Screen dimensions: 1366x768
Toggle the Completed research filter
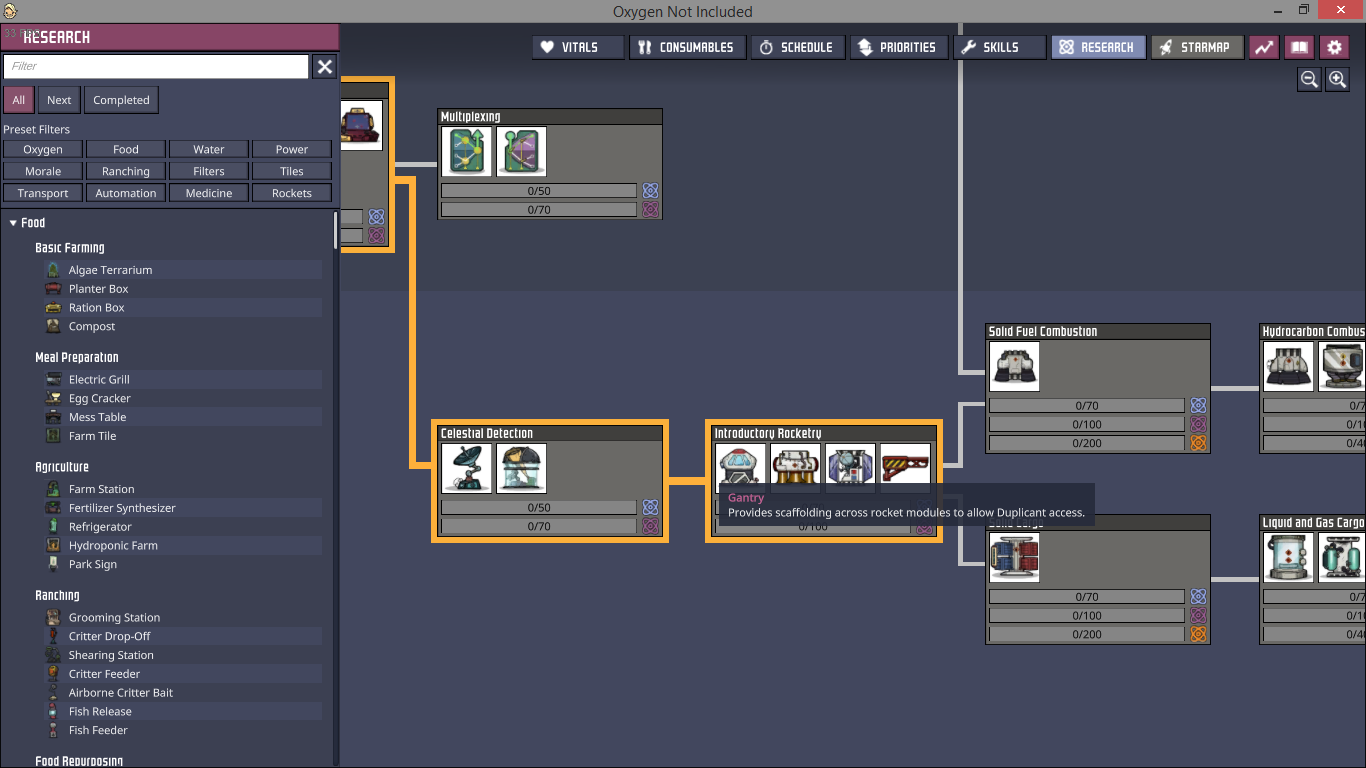pyautogui.click(x=121, y=100)
